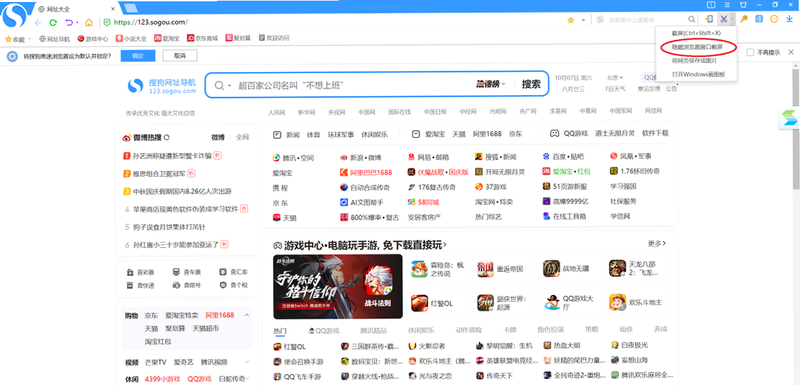This screenshot has height=387, width=800.
Task: Open the 更多 link in game center
Action: (x=658, y=244)
